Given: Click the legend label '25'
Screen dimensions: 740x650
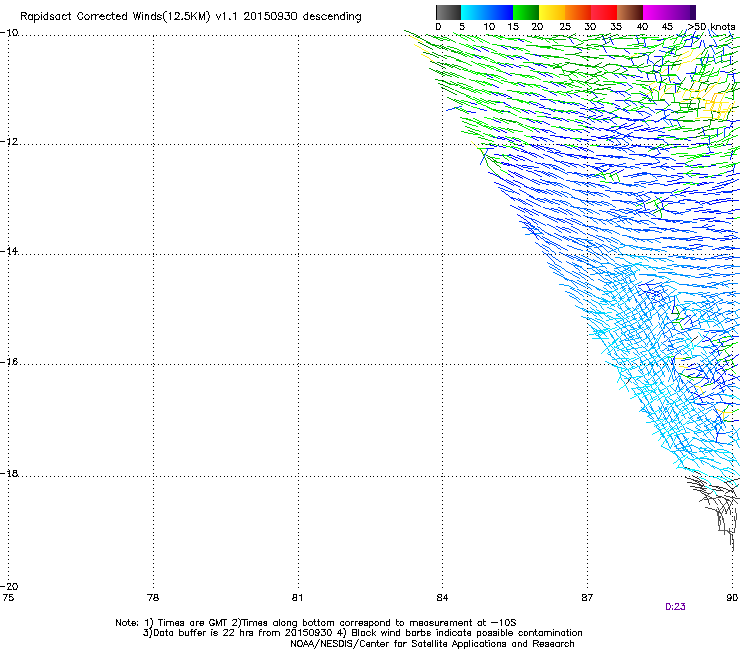Looking at the screenshot, I should 564,26.
